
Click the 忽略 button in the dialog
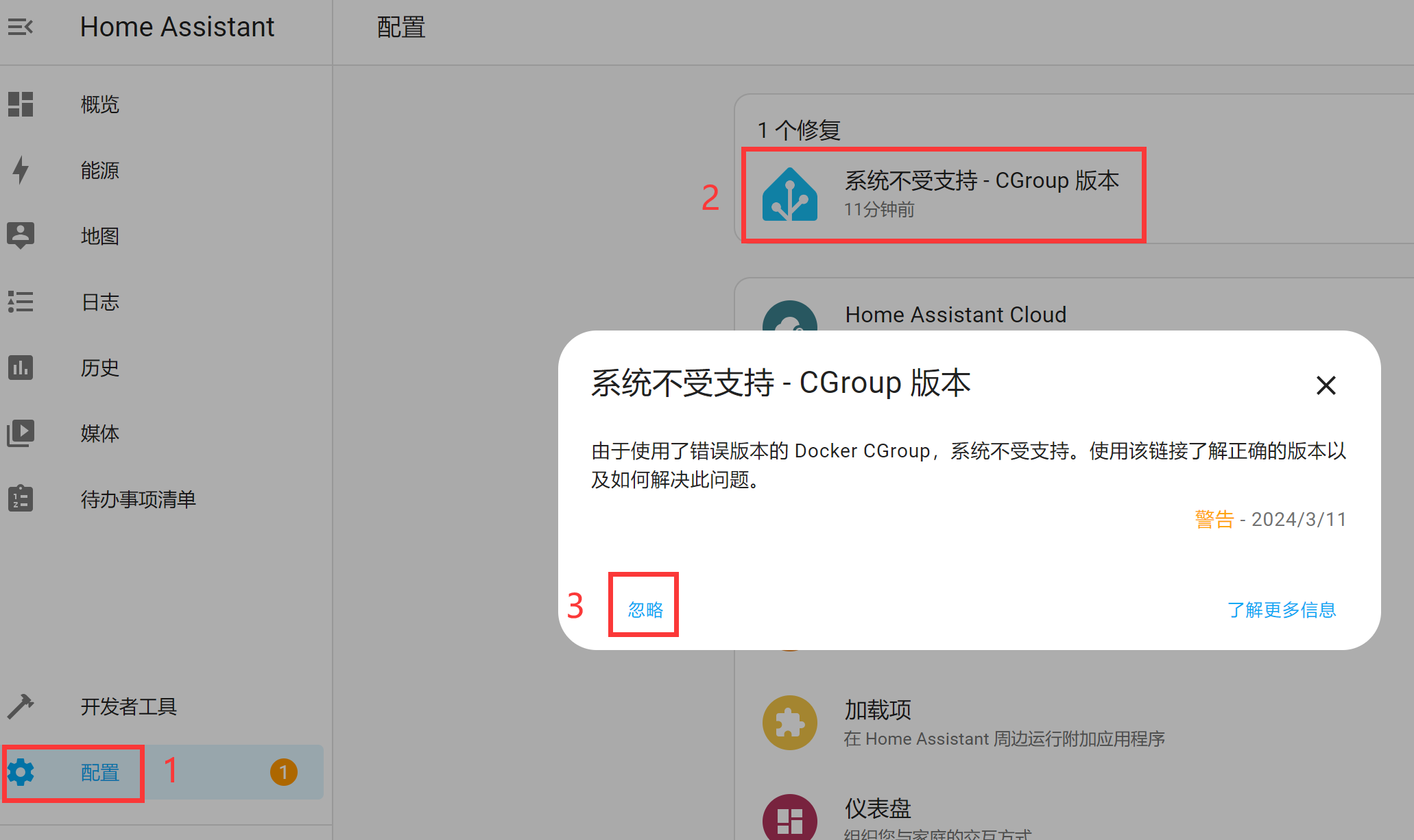tap(645, 609)
